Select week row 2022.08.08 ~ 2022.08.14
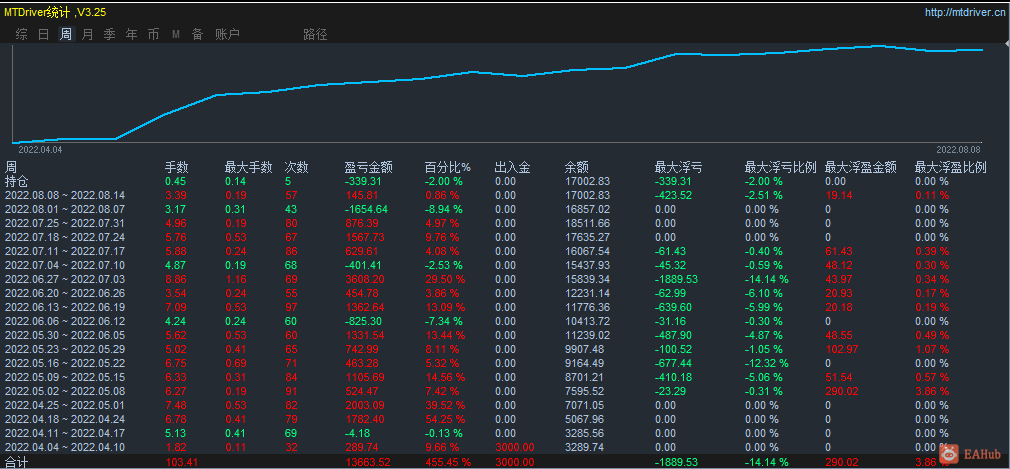 [64, 195]
